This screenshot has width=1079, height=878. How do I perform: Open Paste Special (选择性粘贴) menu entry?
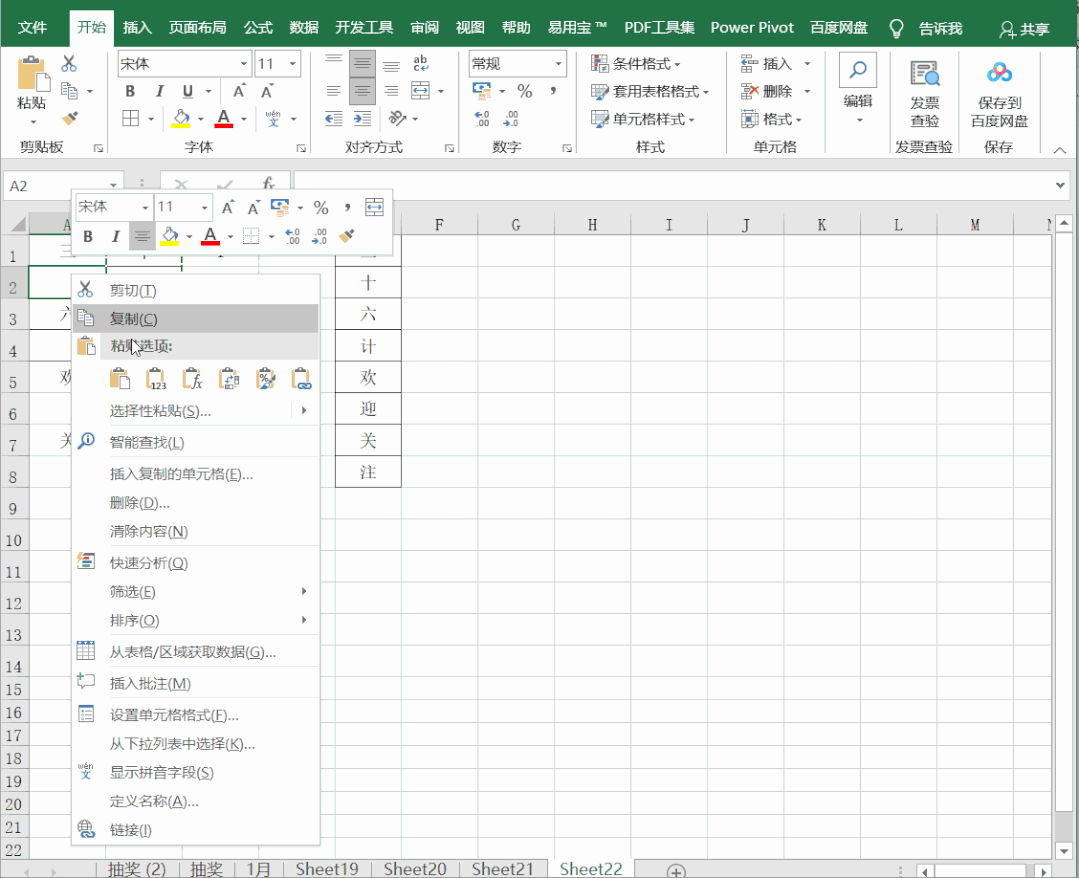pyautogui.click(x=196, y=411)
